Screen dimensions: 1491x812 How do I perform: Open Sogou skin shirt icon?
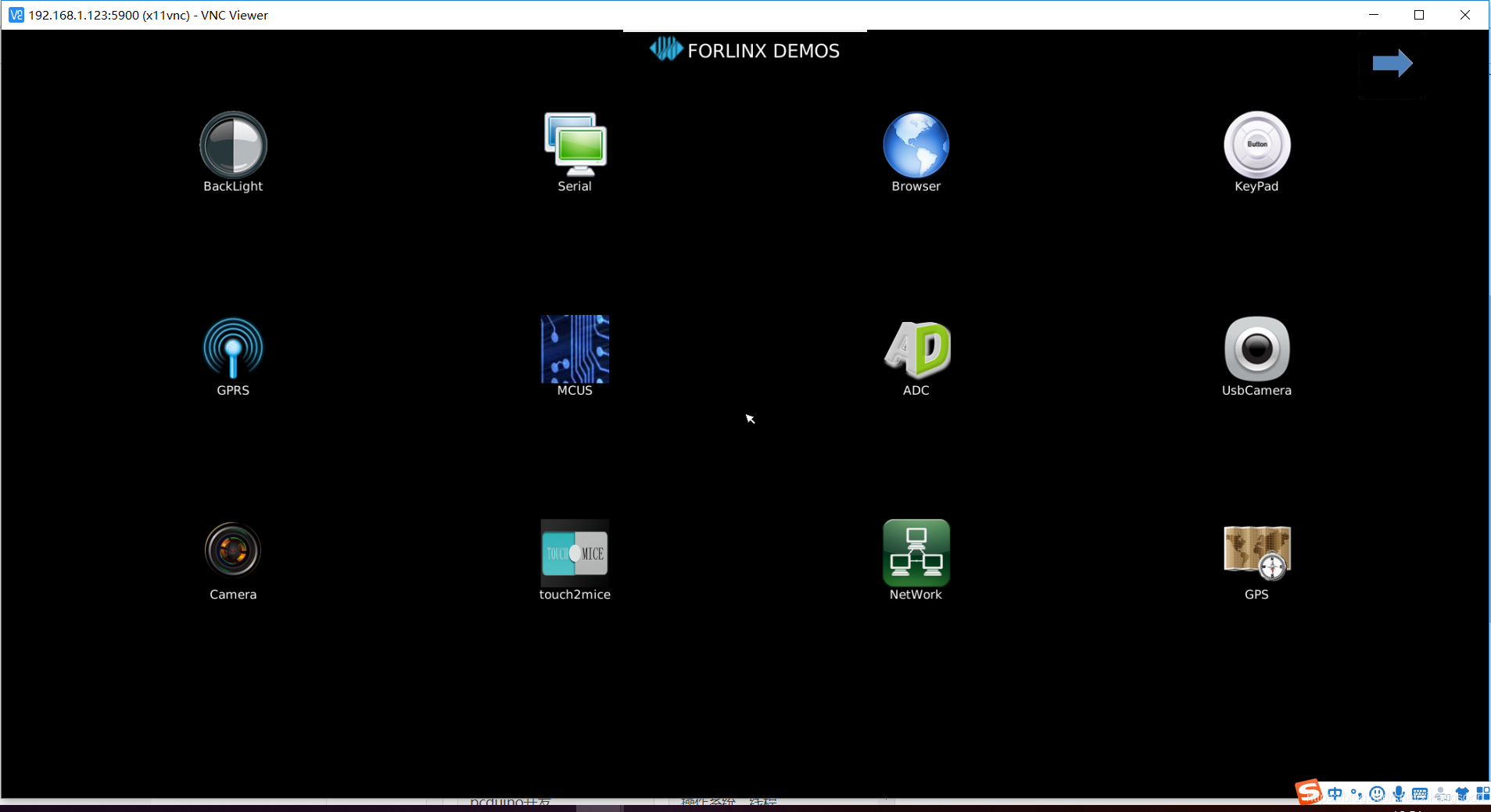(x=1462, y=794)
